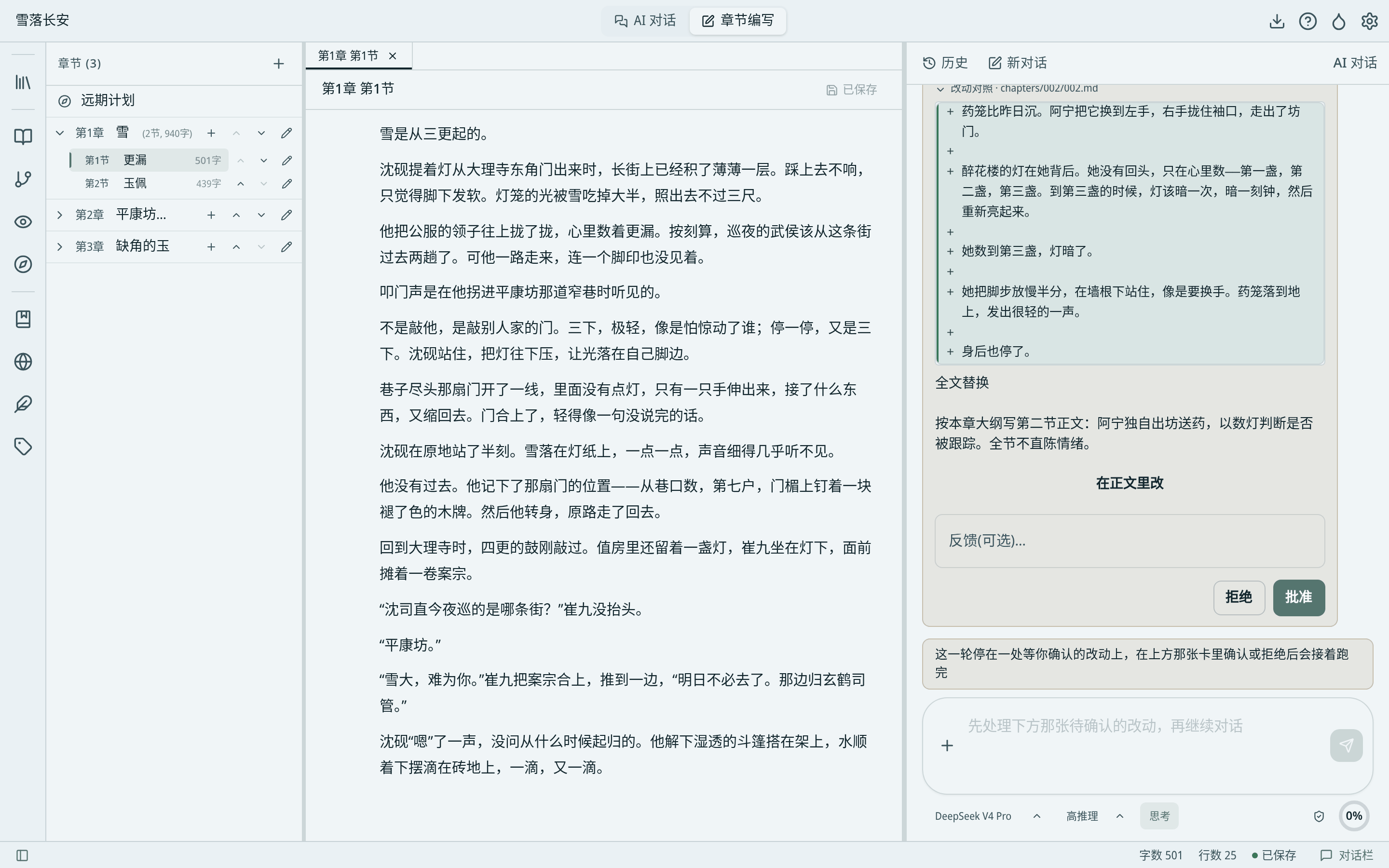Start a 新对话 new conversation

(x=1018, y=63)
